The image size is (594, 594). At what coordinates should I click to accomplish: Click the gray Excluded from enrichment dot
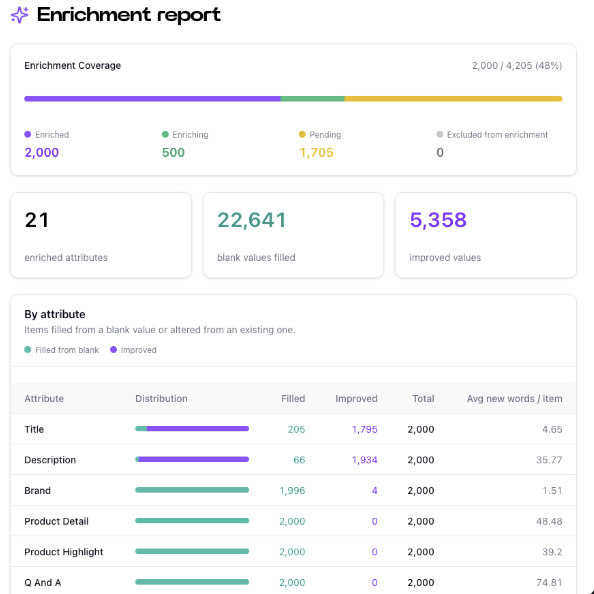pos(439,134)
